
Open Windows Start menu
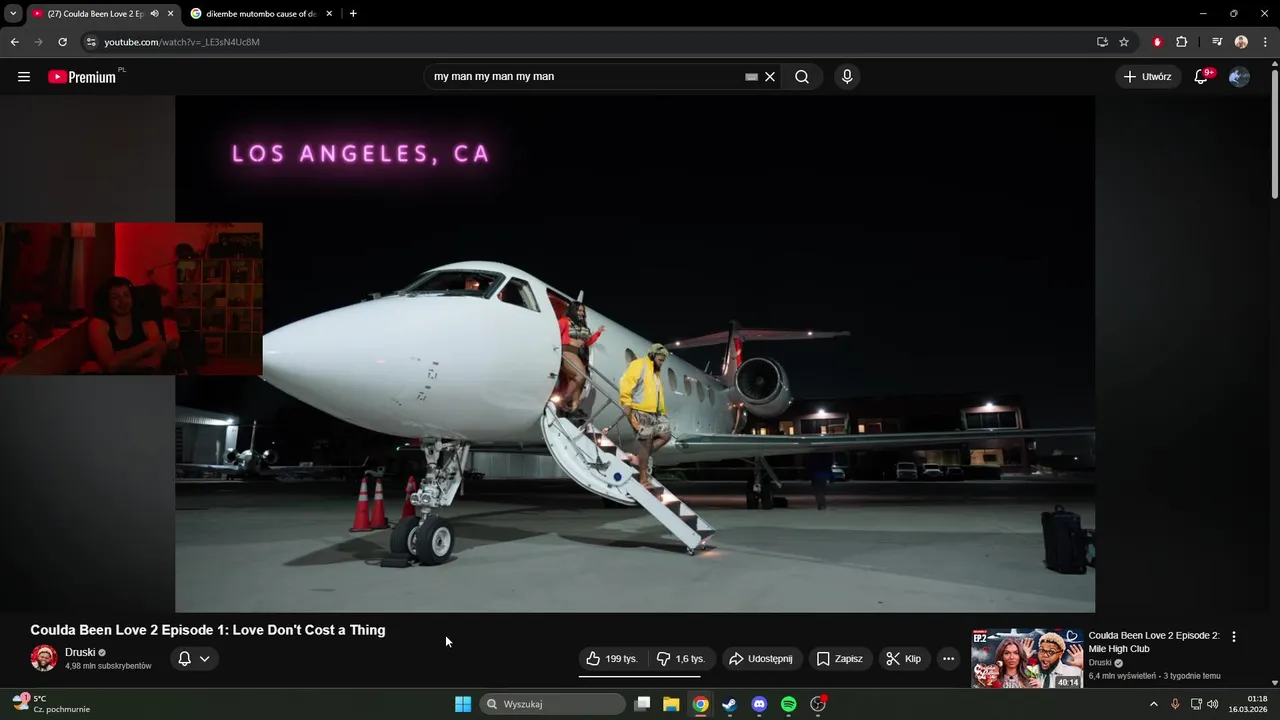pos(463,704)
